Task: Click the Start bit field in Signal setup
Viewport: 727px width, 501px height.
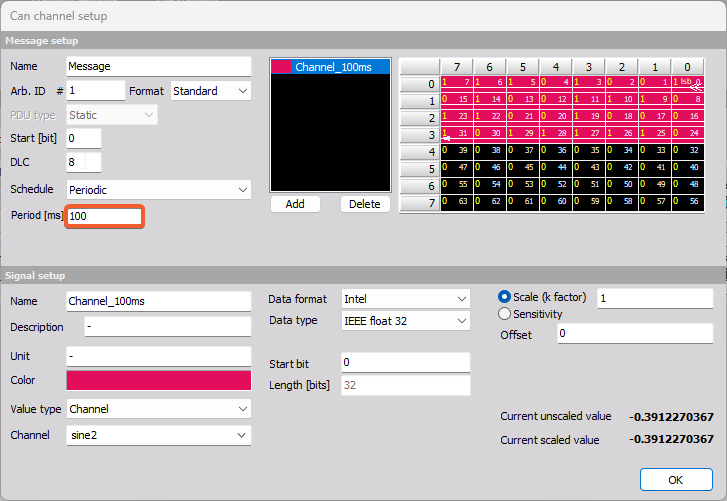Action: point(406,362)
